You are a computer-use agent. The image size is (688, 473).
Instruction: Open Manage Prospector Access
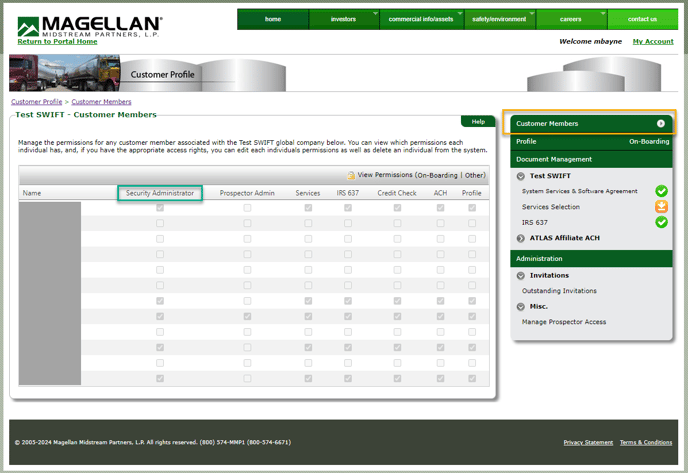tap(564, 322)
